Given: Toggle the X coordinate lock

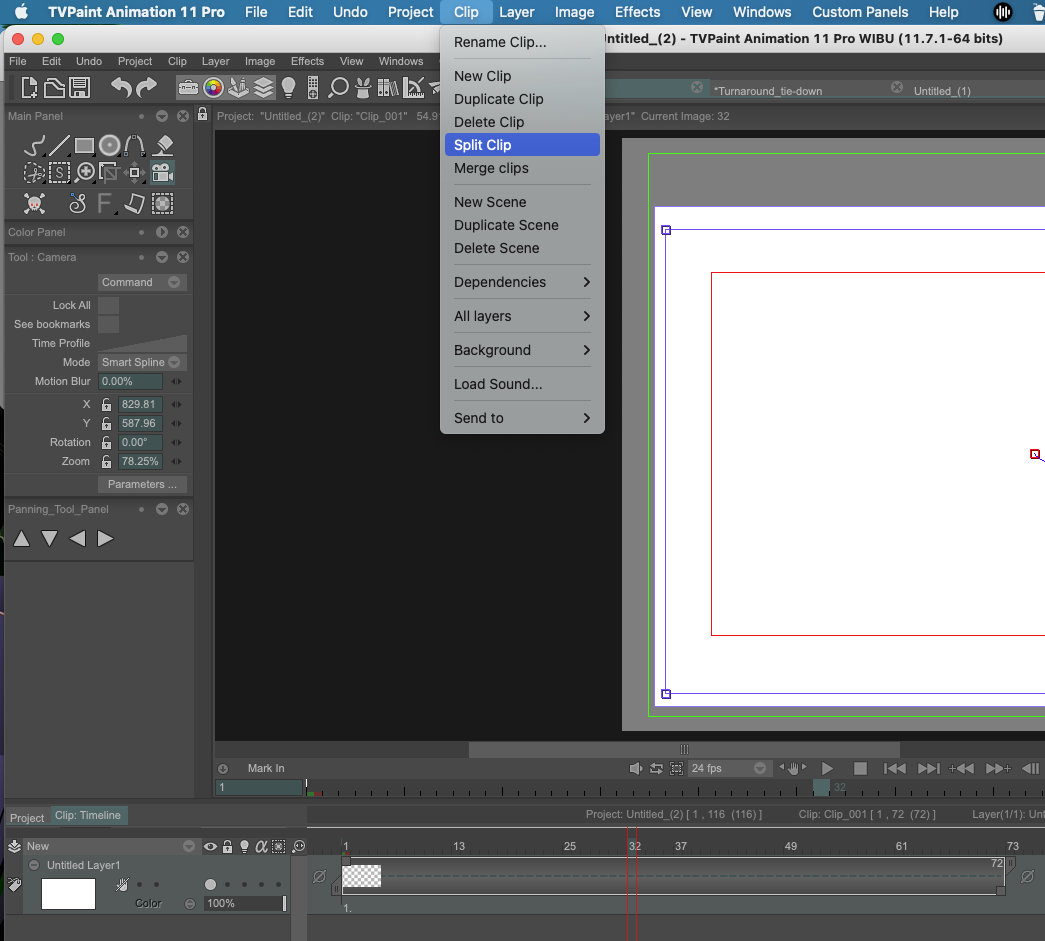Looking at the screenshot, I should [x=106, y=405].
